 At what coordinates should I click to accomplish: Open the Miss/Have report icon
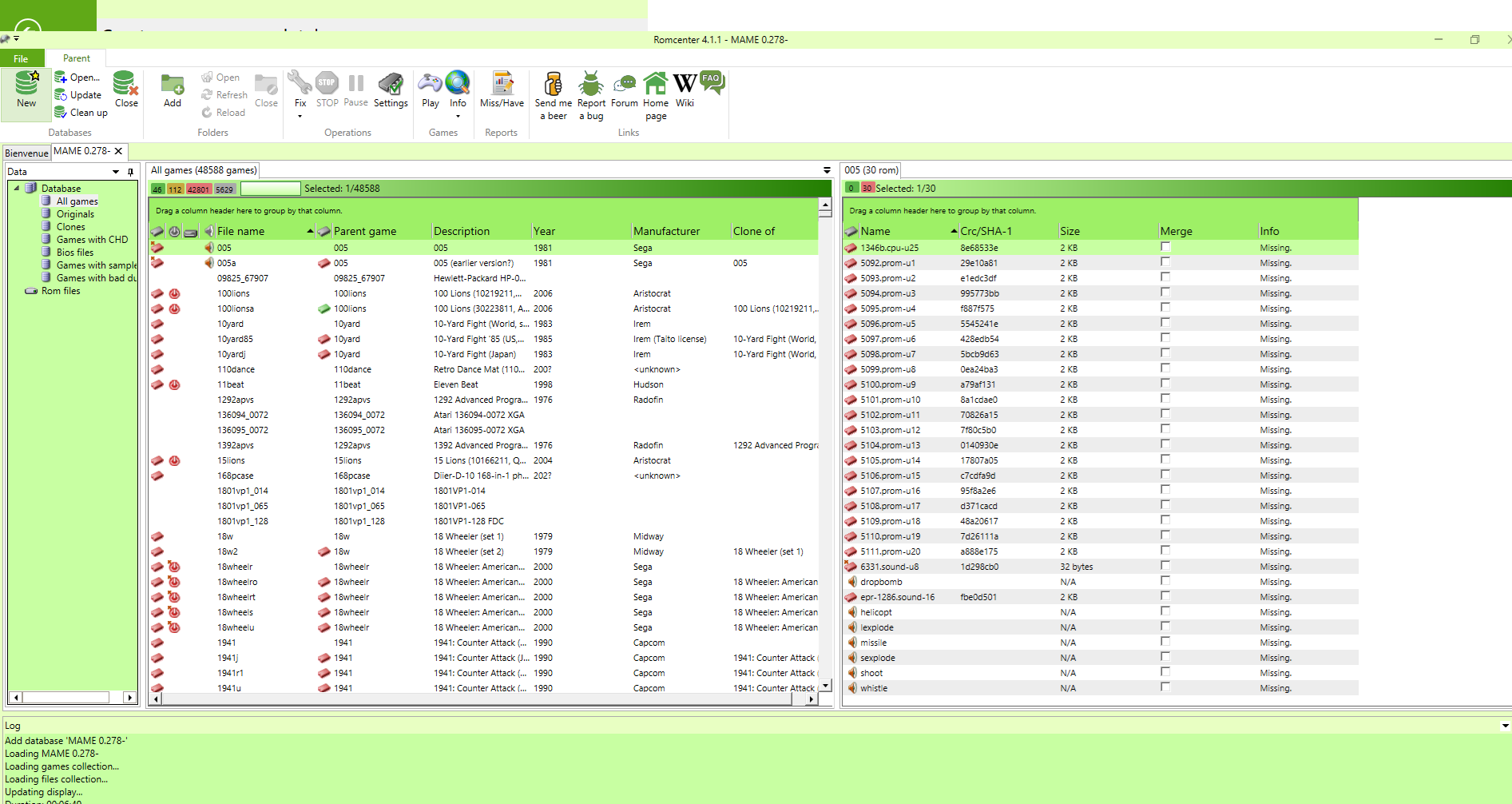tap(502, 83)
